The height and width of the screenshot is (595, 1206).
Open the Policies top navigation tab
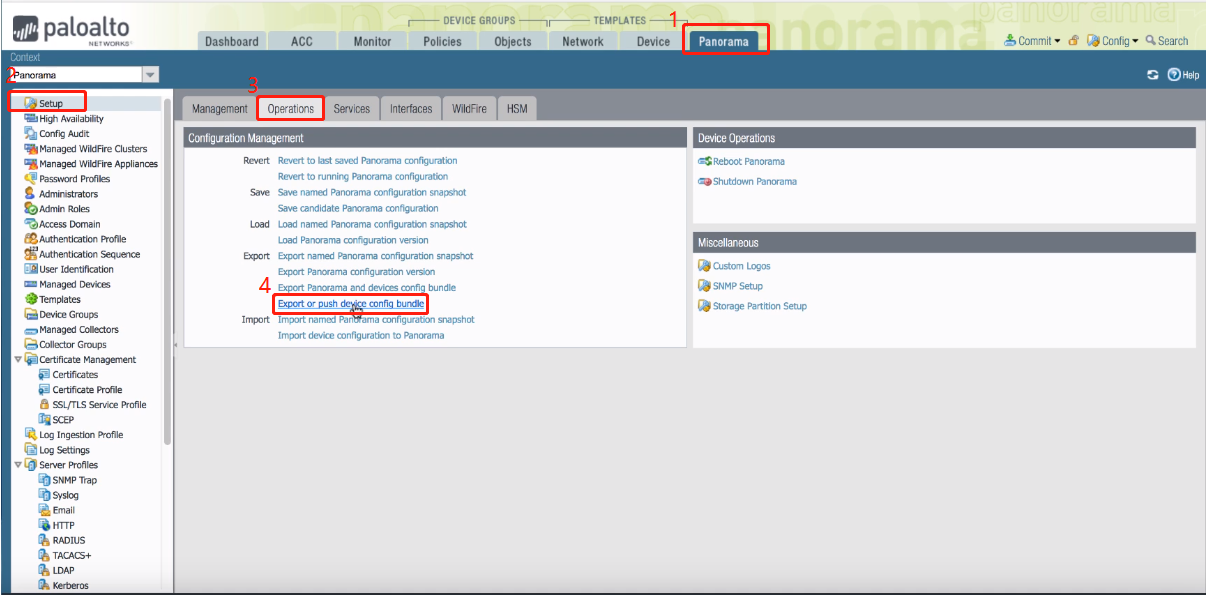coord(442,41)
